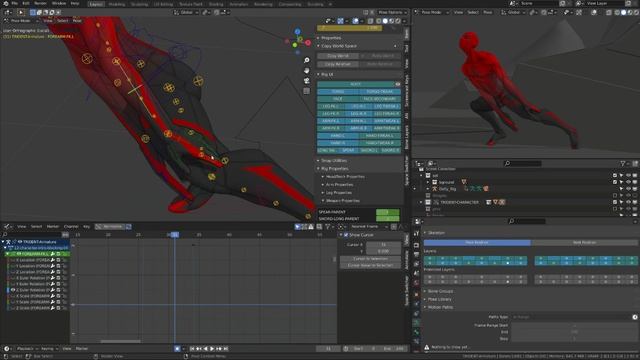Click the pan hand gizmo in left viewport

[x=307, y=71]
